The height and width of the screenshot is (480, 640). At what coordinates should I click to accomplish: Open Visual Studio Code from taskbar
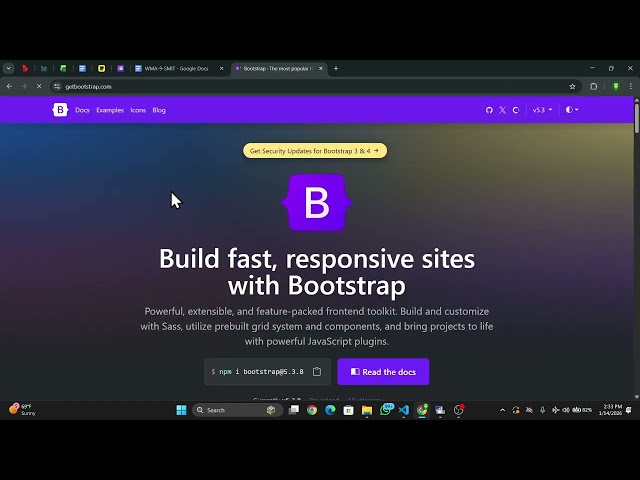[x=404, y=410]
